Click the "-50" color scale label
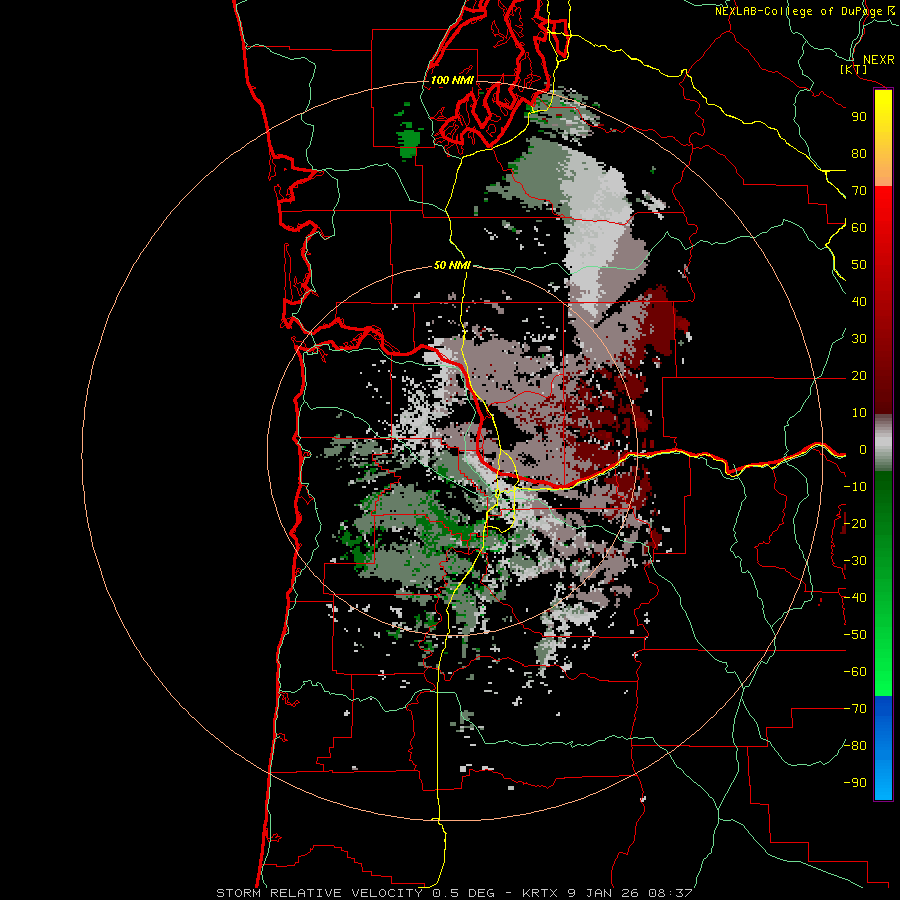The height and width of the screenshot is (900, 900). pyautogui.click(x=855, y=635)
